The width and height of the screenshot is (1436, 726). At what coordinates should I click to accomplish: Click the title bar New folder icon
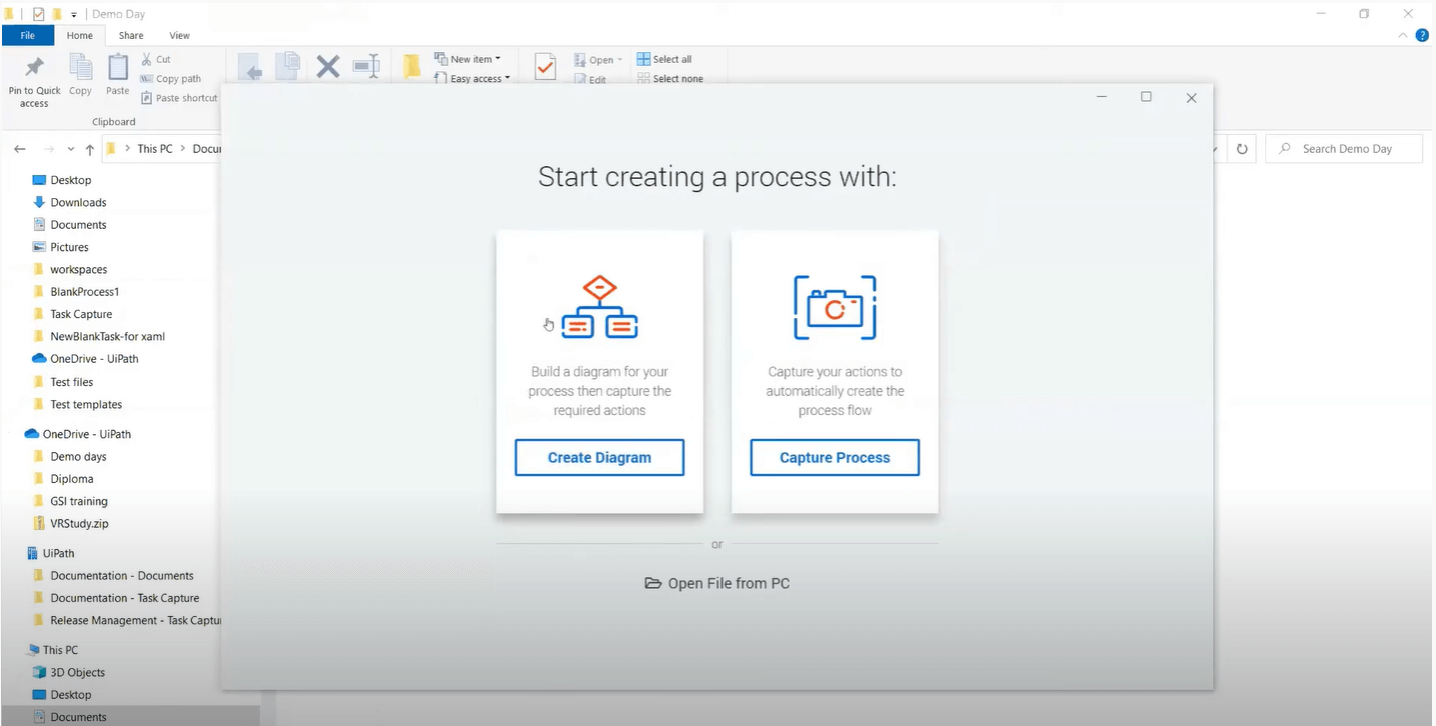click(x=57, y=14)
